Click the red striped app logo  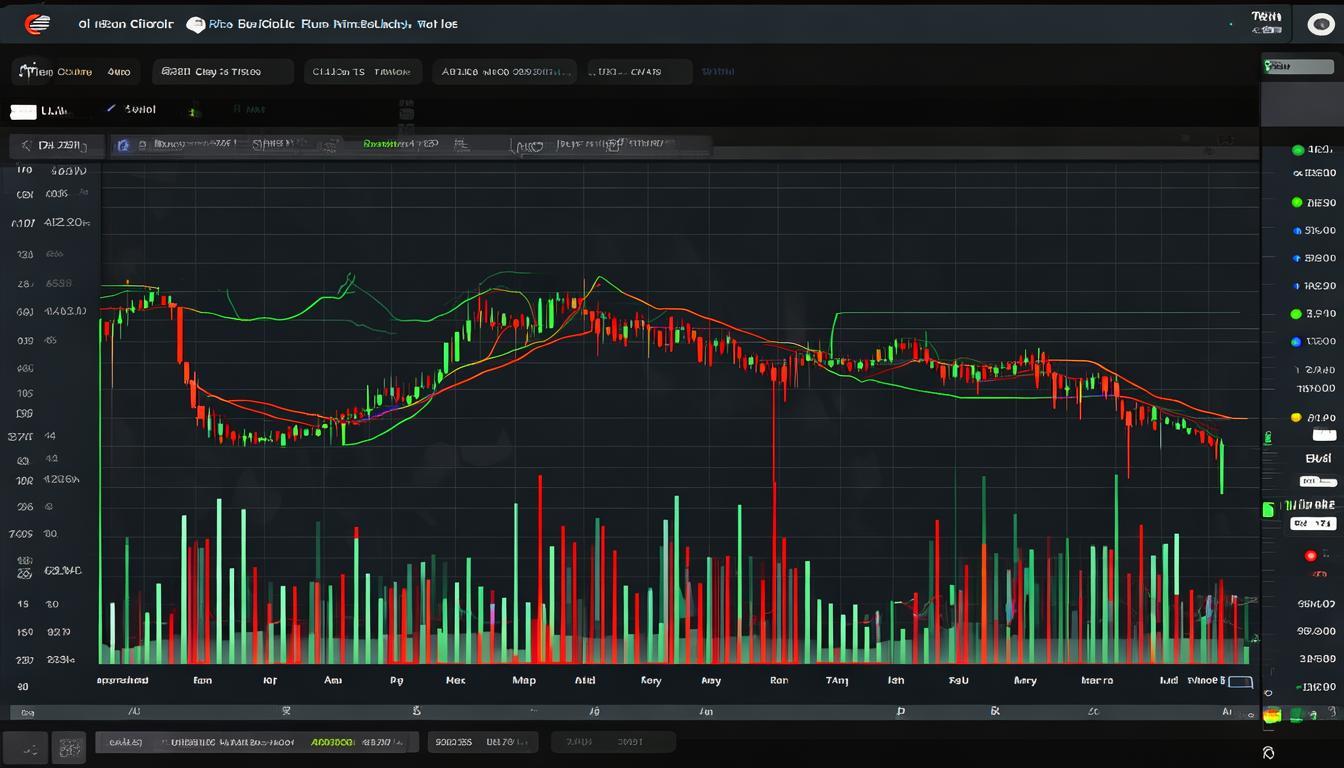[36, 24]
